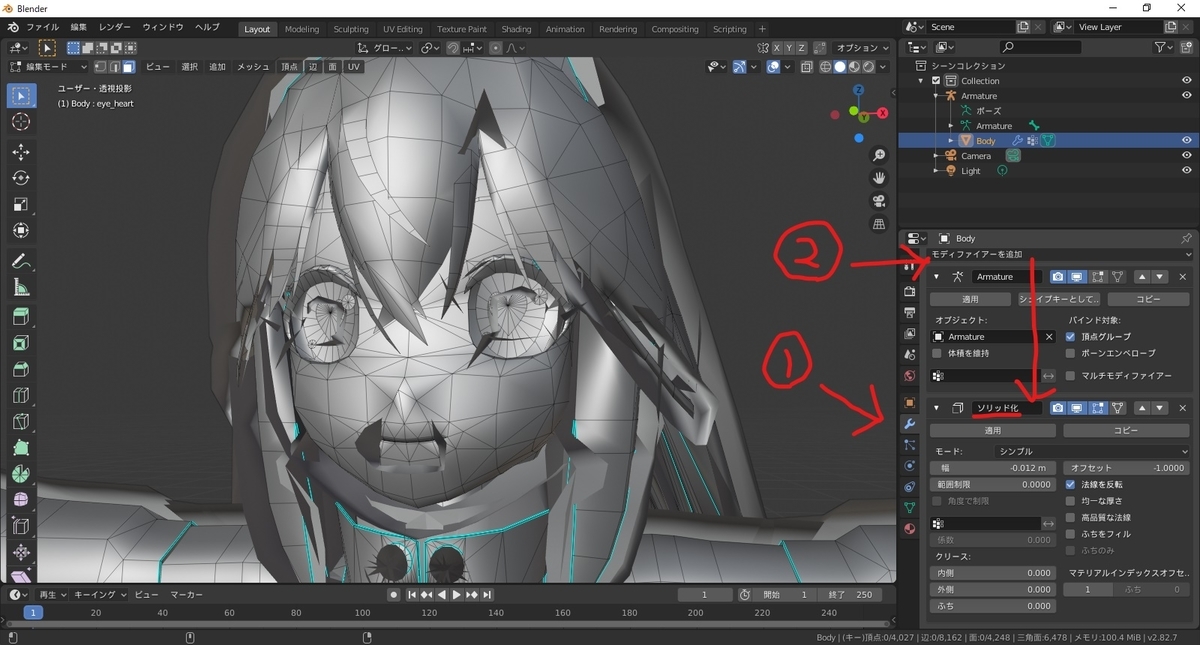Pin the Body properties panel
Image resolution: width=1200 pixels, height=645 pixels.
coord(1186,238)
